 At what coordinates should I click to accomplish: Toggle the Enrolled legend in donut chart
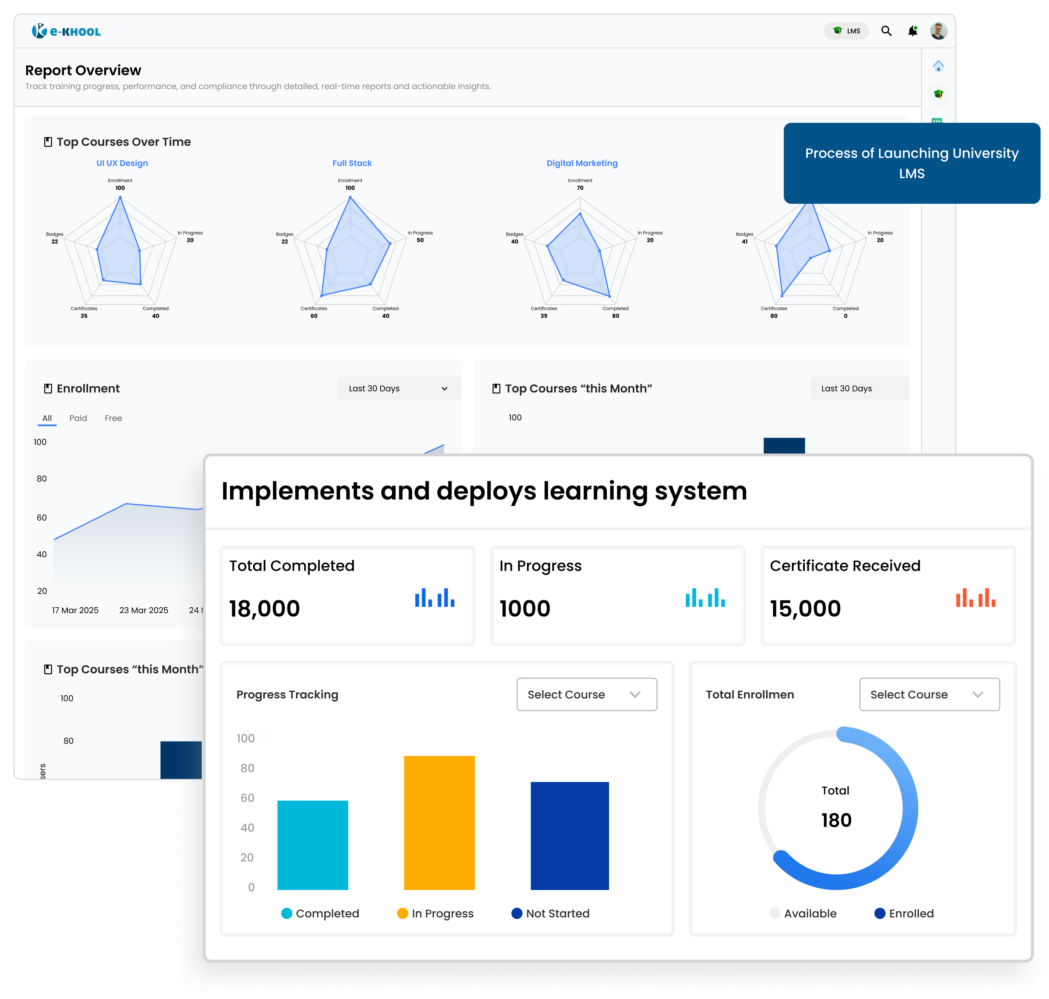click(x=904, y=913)
